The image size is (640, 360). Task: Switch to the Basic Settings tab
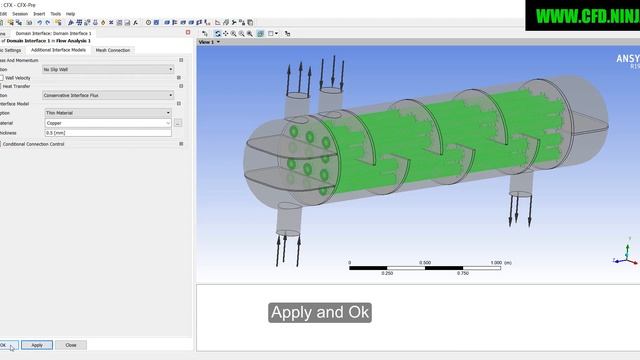pyautogui.click(x=11, y=50)
